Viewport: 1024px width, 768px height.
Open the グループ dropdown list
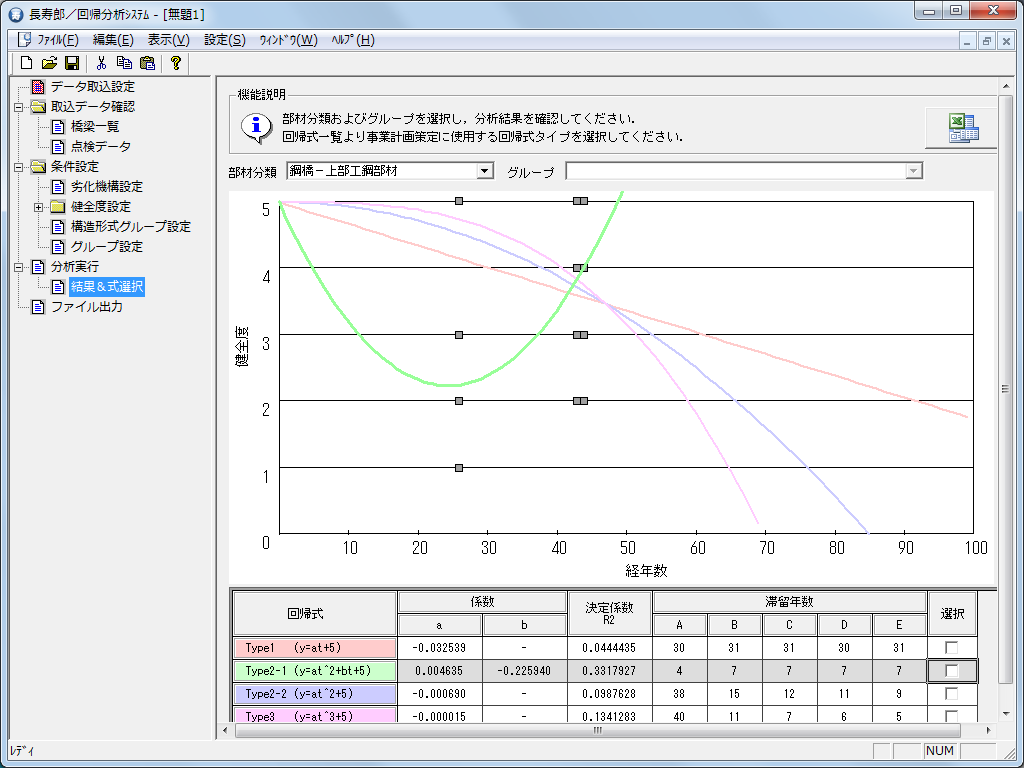click(x=912, y=171)
